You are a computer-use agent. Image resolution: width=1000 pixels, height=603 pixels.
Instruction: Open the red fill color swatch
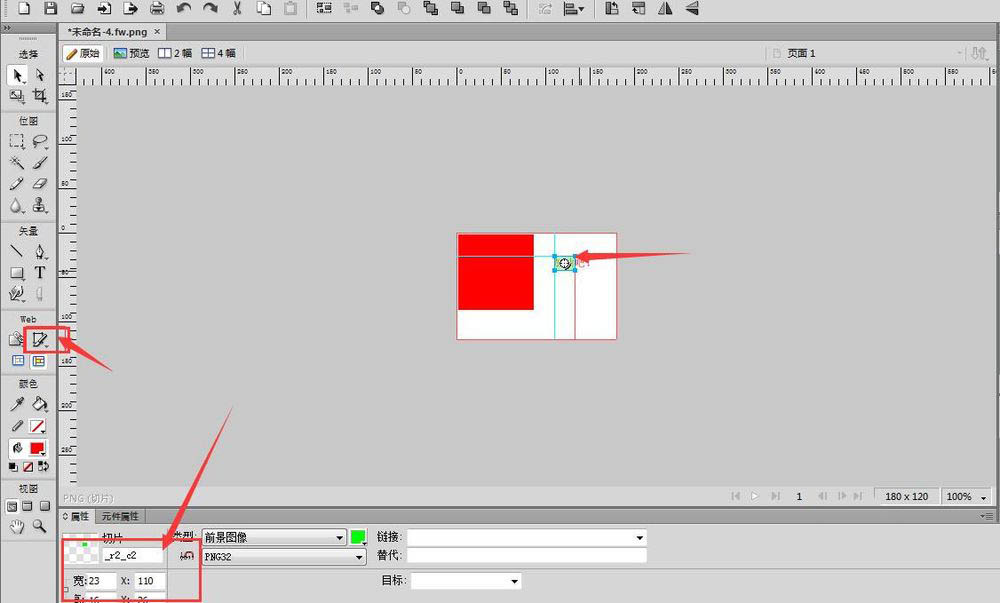tap(38, 448)
